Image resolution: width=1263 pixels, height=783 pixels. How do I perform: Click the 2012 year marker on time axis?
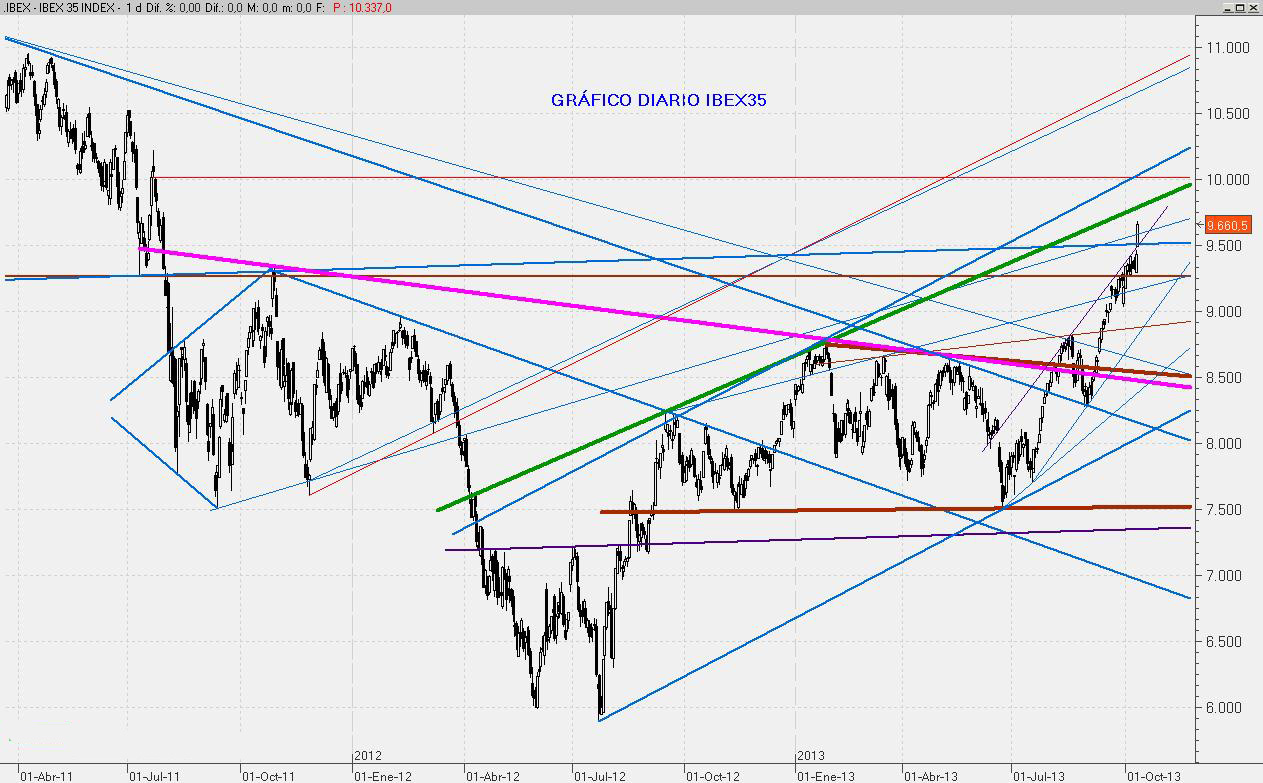point(369,756)
